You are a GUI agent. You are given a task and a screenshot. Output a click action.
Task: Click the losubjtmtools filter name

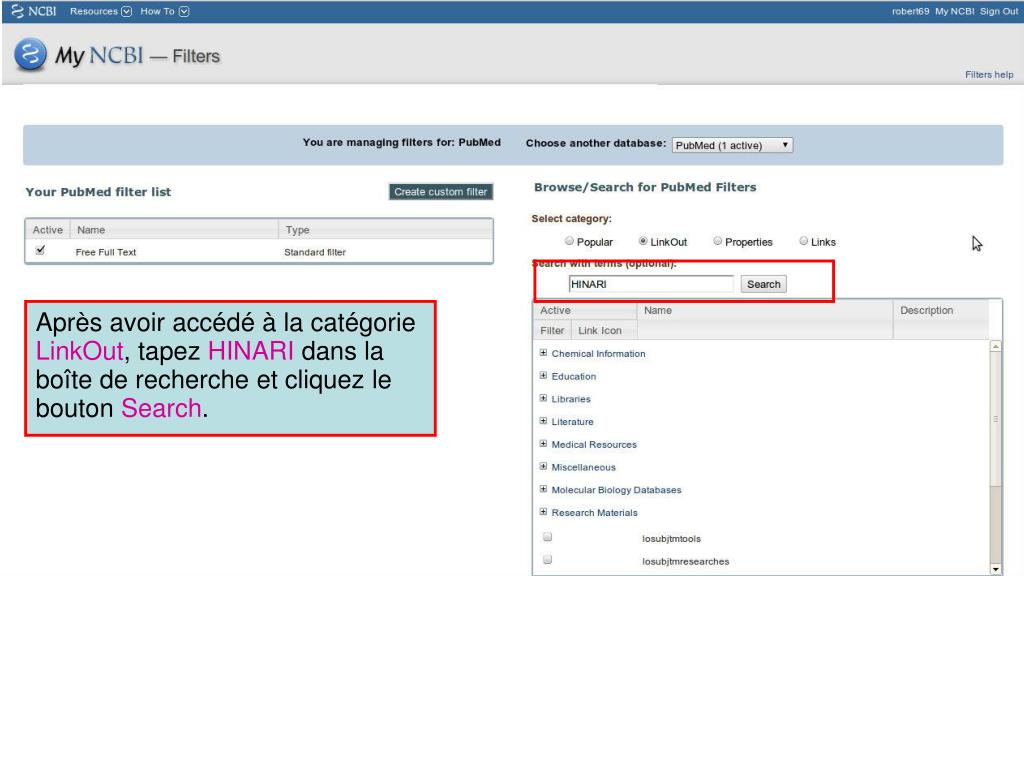(671, 539)
